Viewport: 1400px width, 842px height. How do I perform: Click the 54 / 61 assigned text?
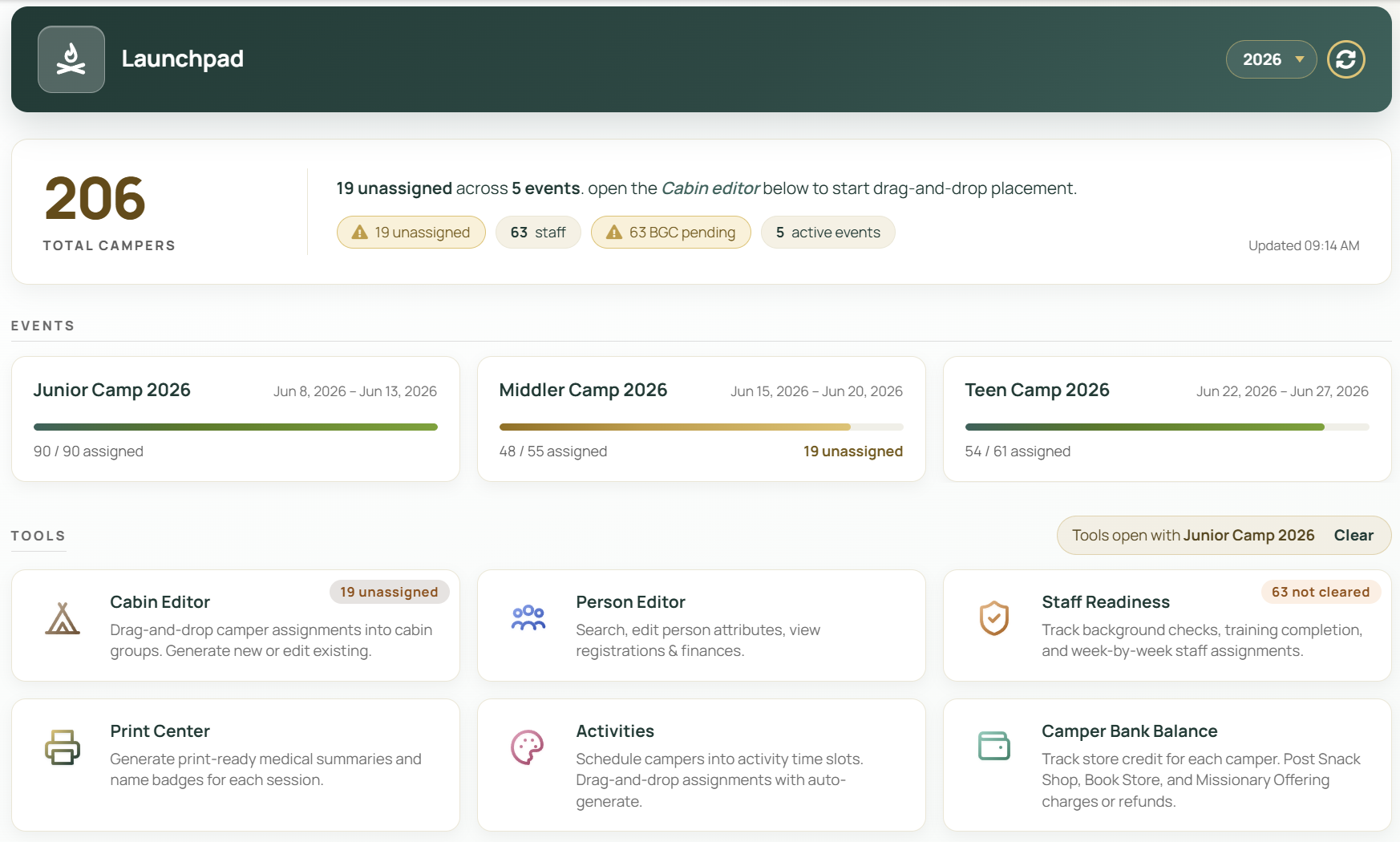(1018, 451)
